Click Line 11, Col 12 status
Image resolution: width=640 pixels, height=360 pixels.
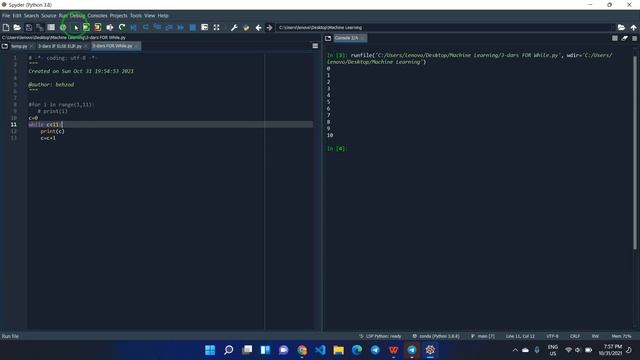click(520, 336)
